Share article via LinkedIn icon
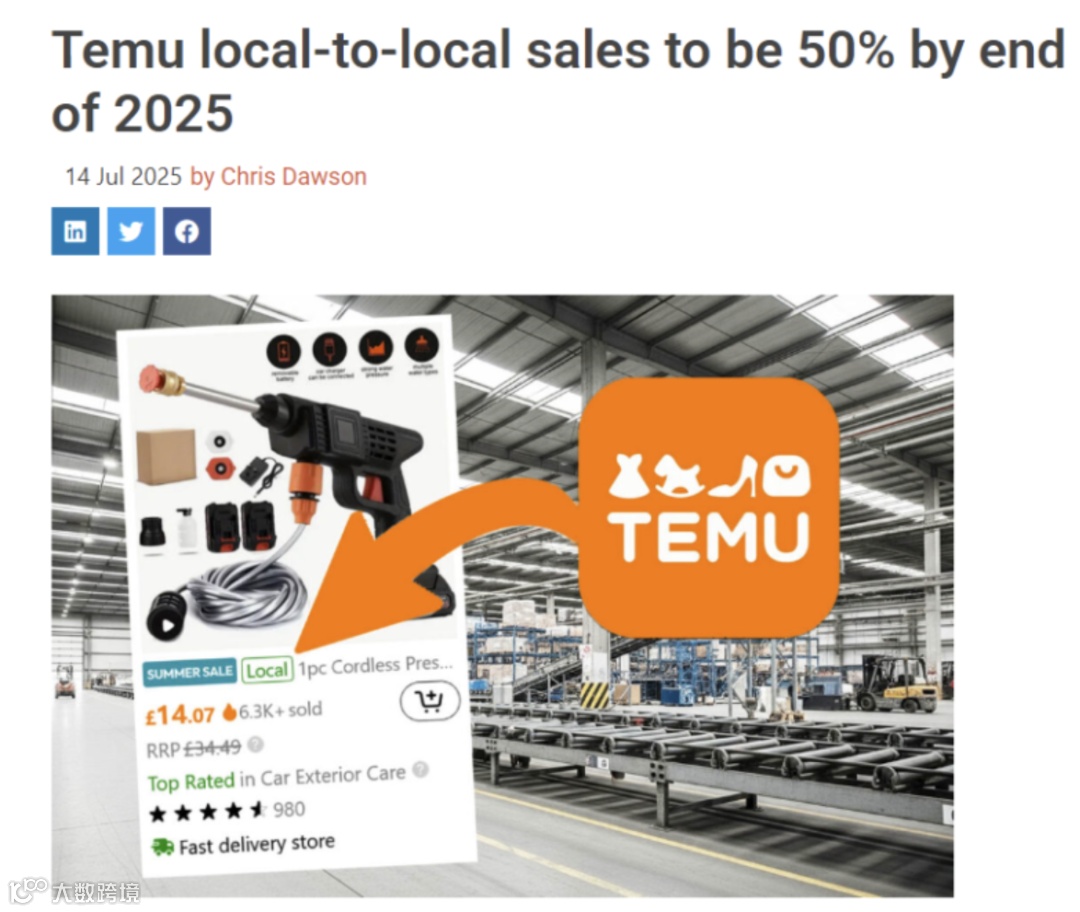The width and height of the screenshot is (1080, 912). tap(75, 231)
